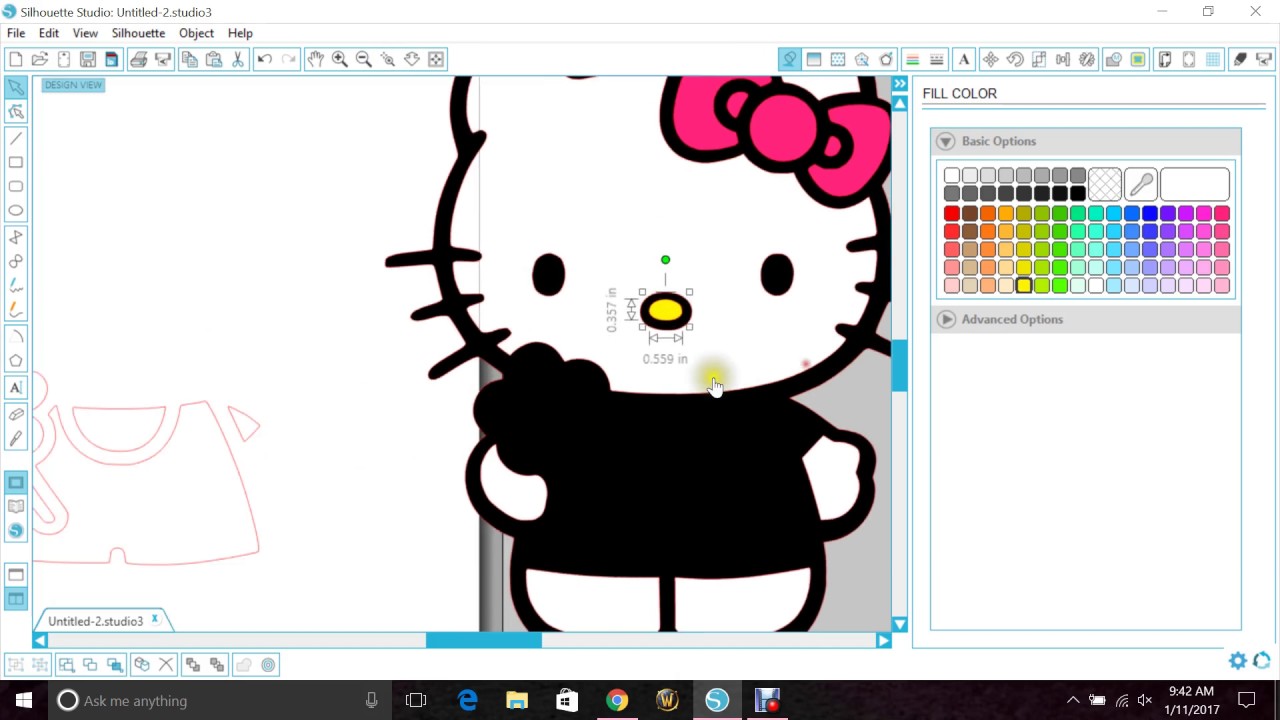
Task: Collapse the side panel with double arrow
Action: (x=900, y=84)
